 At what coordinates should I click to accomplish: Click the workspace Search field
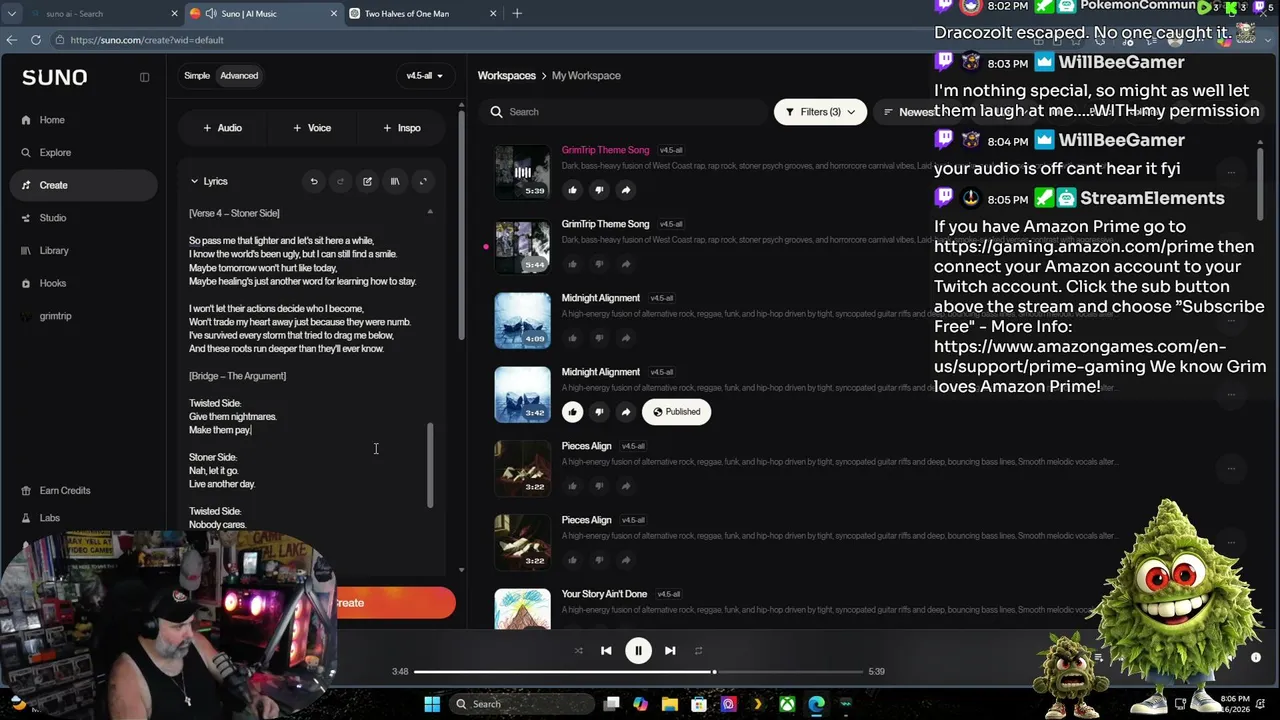point(623,112)
